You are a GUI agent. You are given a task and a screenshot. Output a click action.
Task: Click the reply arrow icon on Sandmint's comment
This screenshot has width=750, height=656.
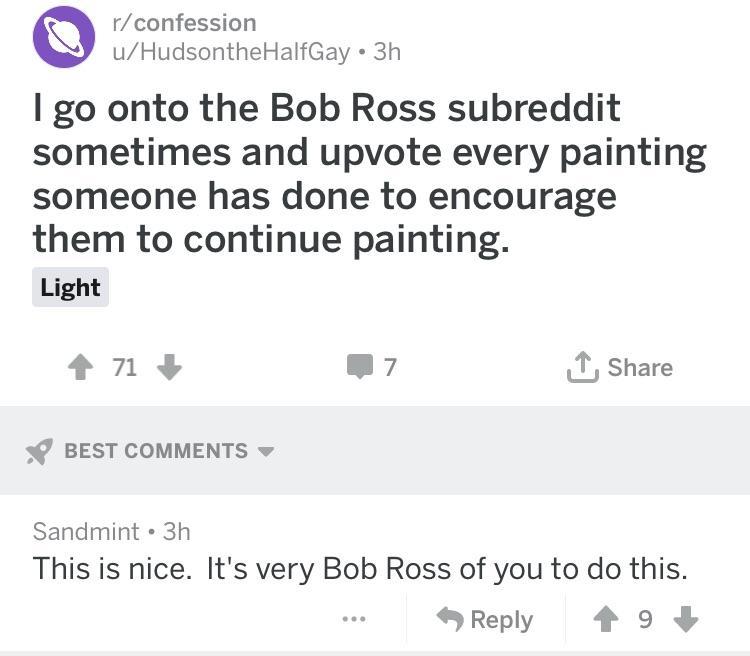[x=449, y=620]
